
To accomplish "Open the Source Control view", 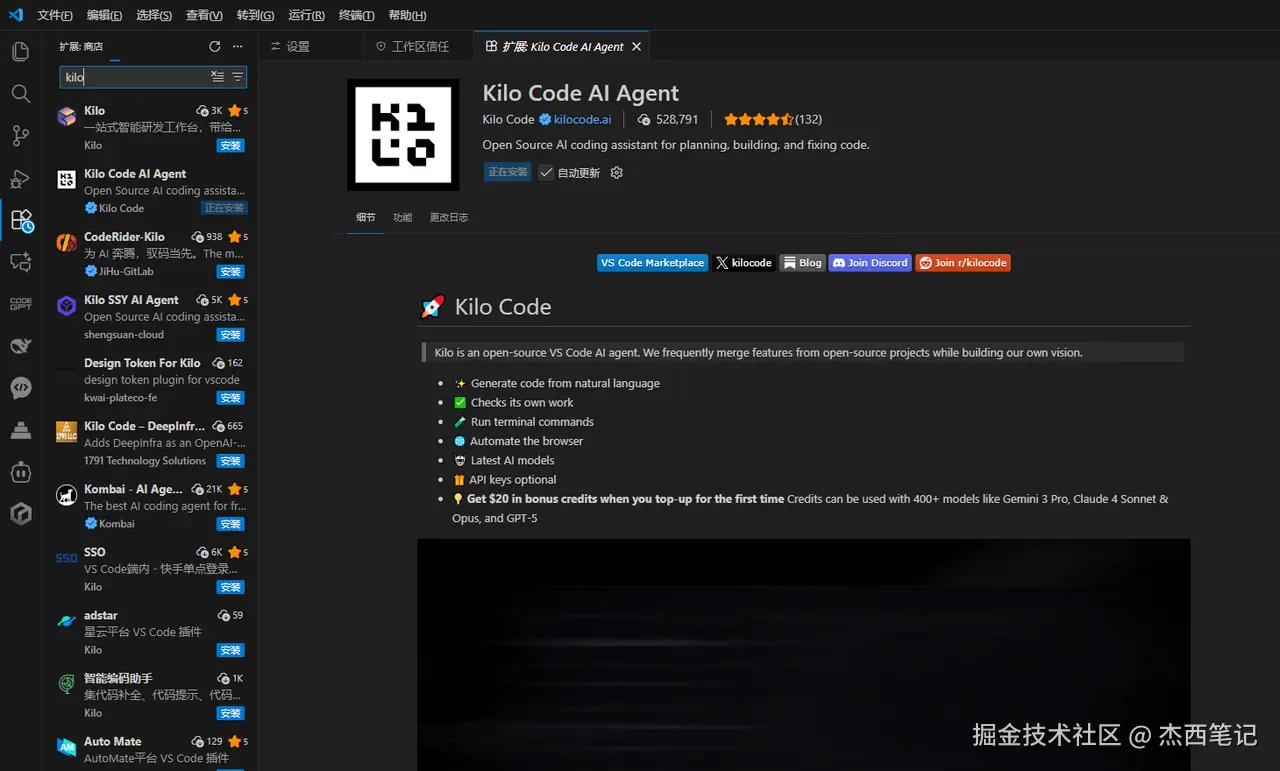I will (20, 136).
